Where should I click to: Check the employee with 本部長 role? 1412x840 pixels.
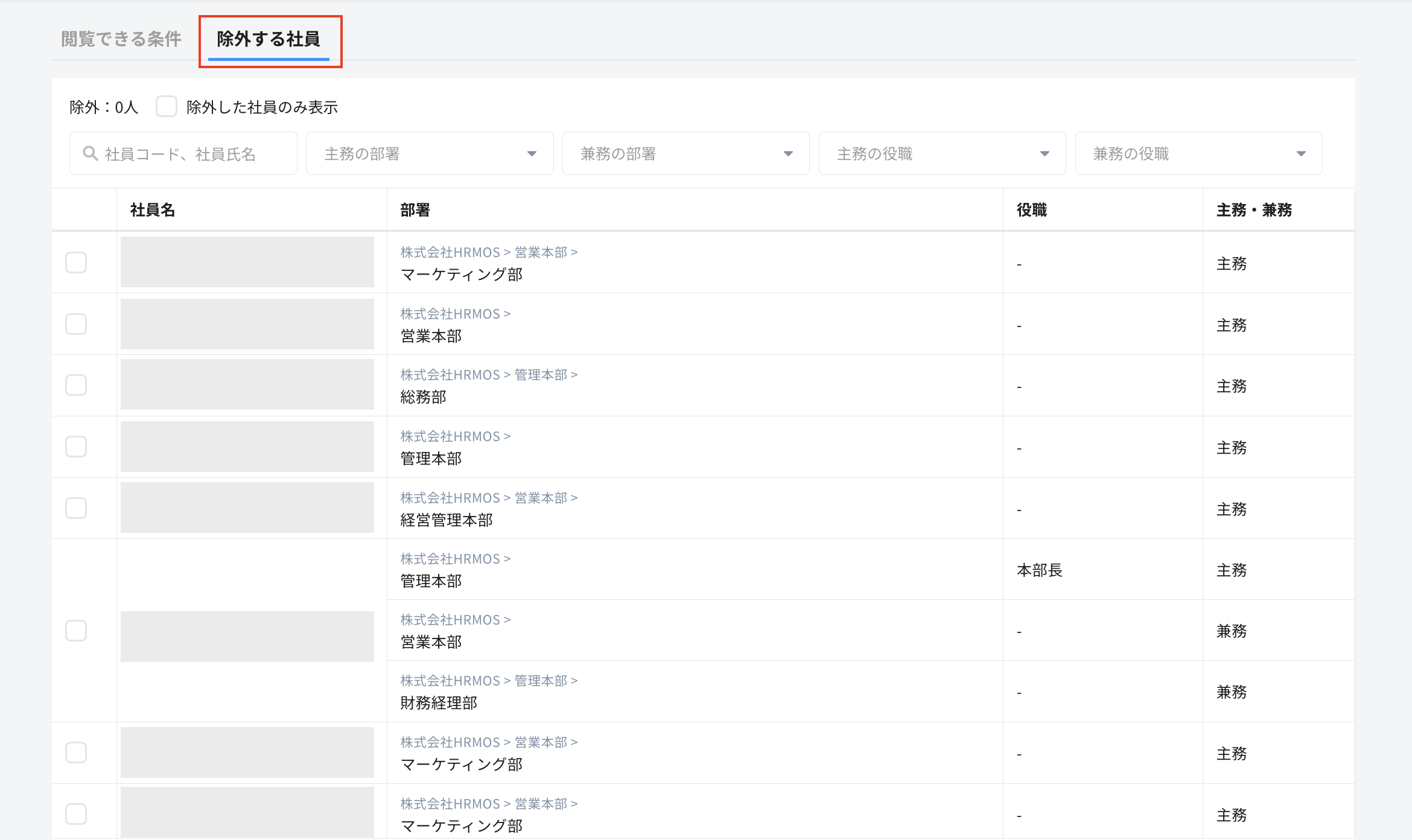click(x=76, y=631)
